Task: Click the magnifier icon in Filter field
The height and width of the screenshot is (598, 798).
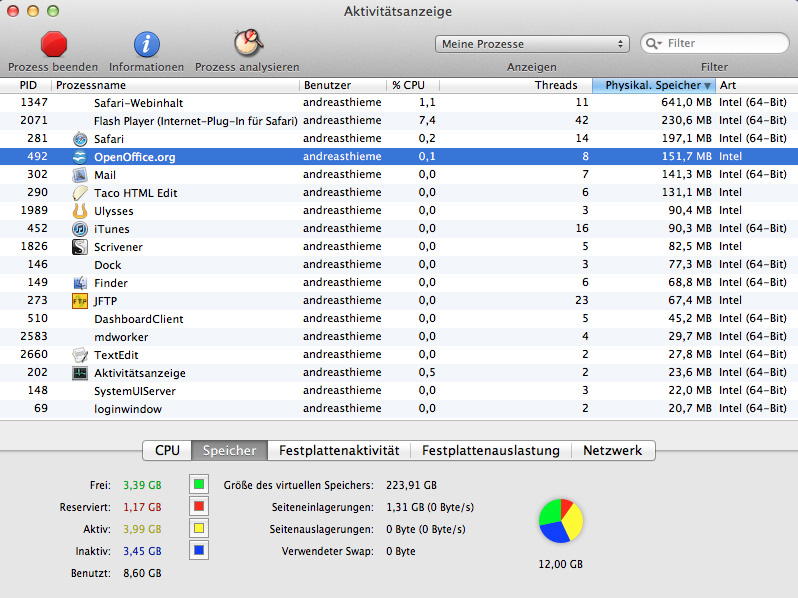Action: (x=653, y=43)
